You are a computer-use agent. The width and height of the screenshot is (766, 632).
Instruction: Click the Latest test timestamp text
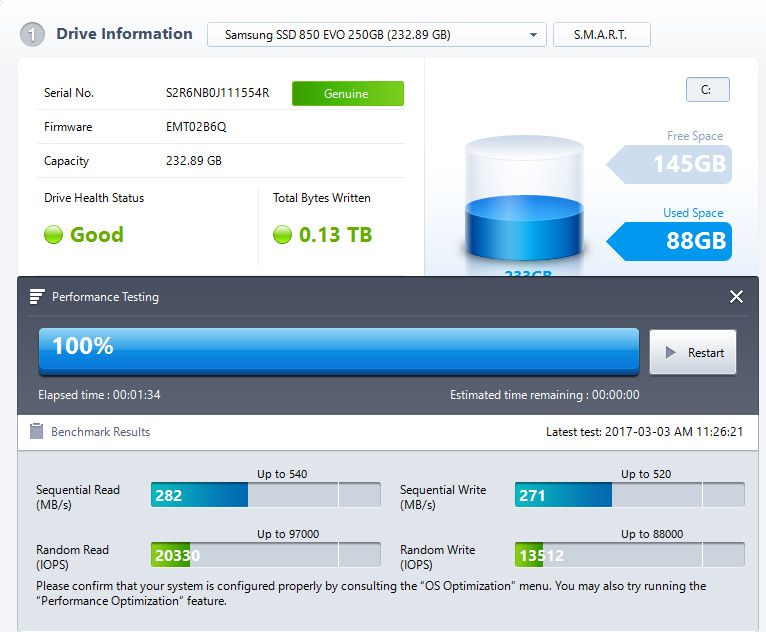click(x=644, y=432)
